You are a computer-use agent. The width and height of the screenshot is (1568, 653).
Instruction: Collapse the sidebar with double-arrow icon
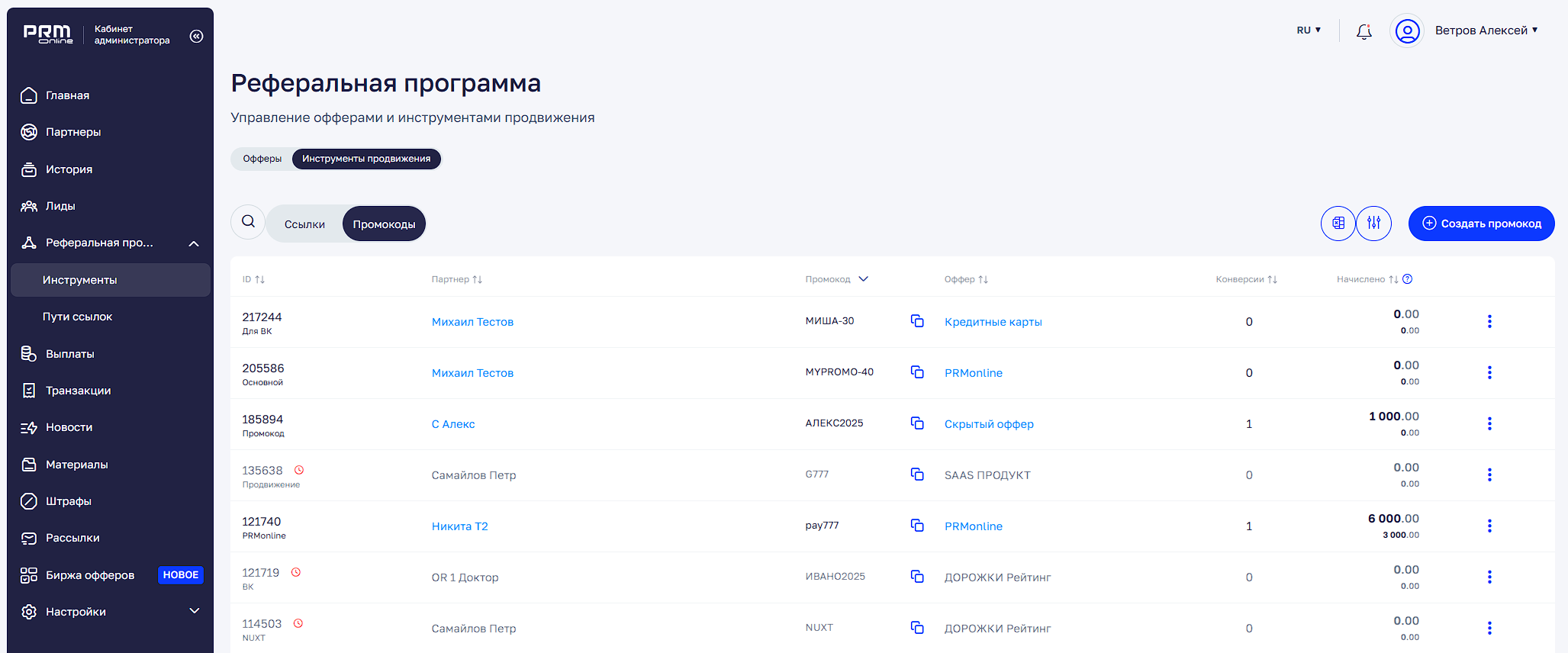tap(196, 36)
